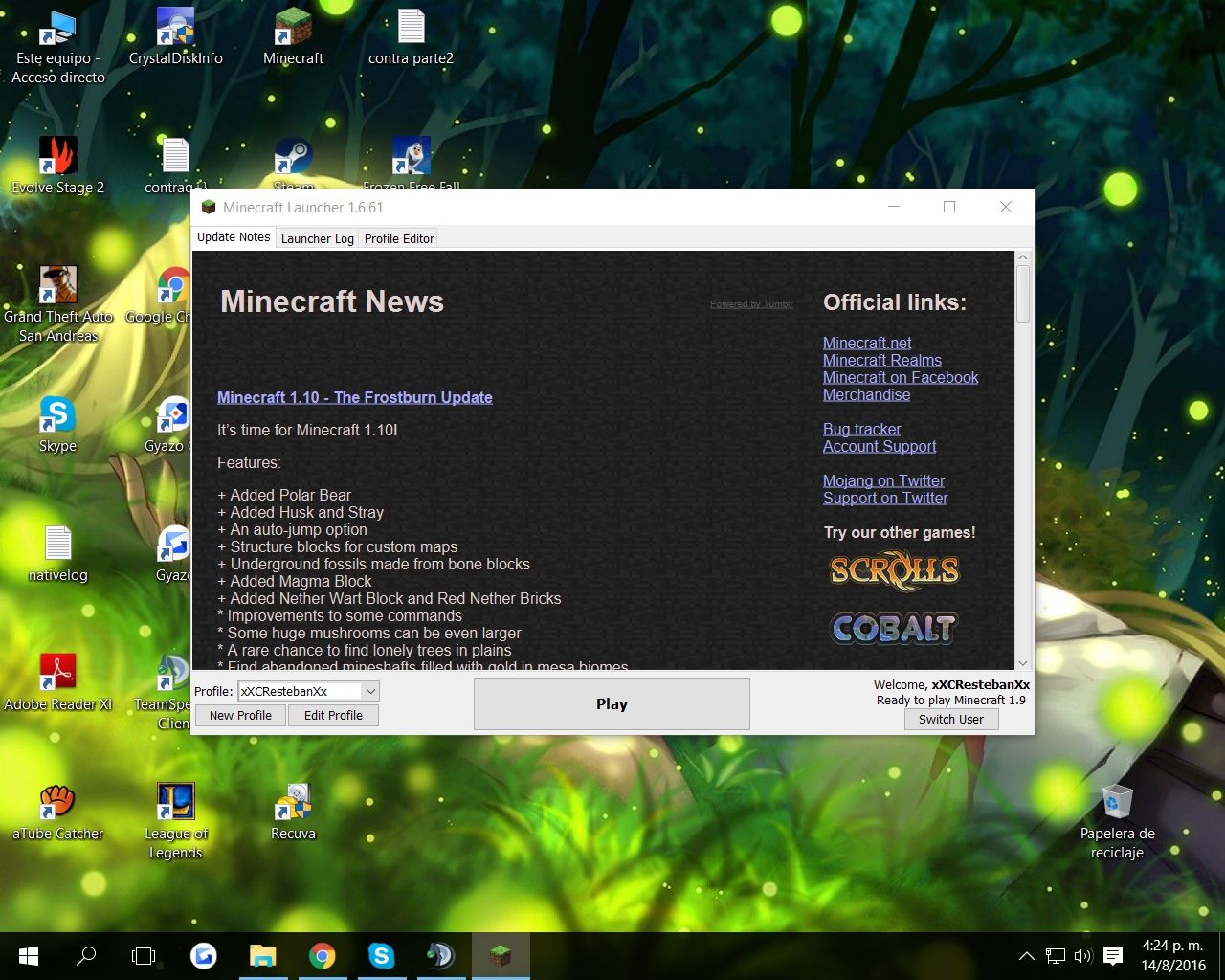Open Minecraft 1.10 Frostburn Update link
This screenshot has width=1225, height=980.
point(354,397)
